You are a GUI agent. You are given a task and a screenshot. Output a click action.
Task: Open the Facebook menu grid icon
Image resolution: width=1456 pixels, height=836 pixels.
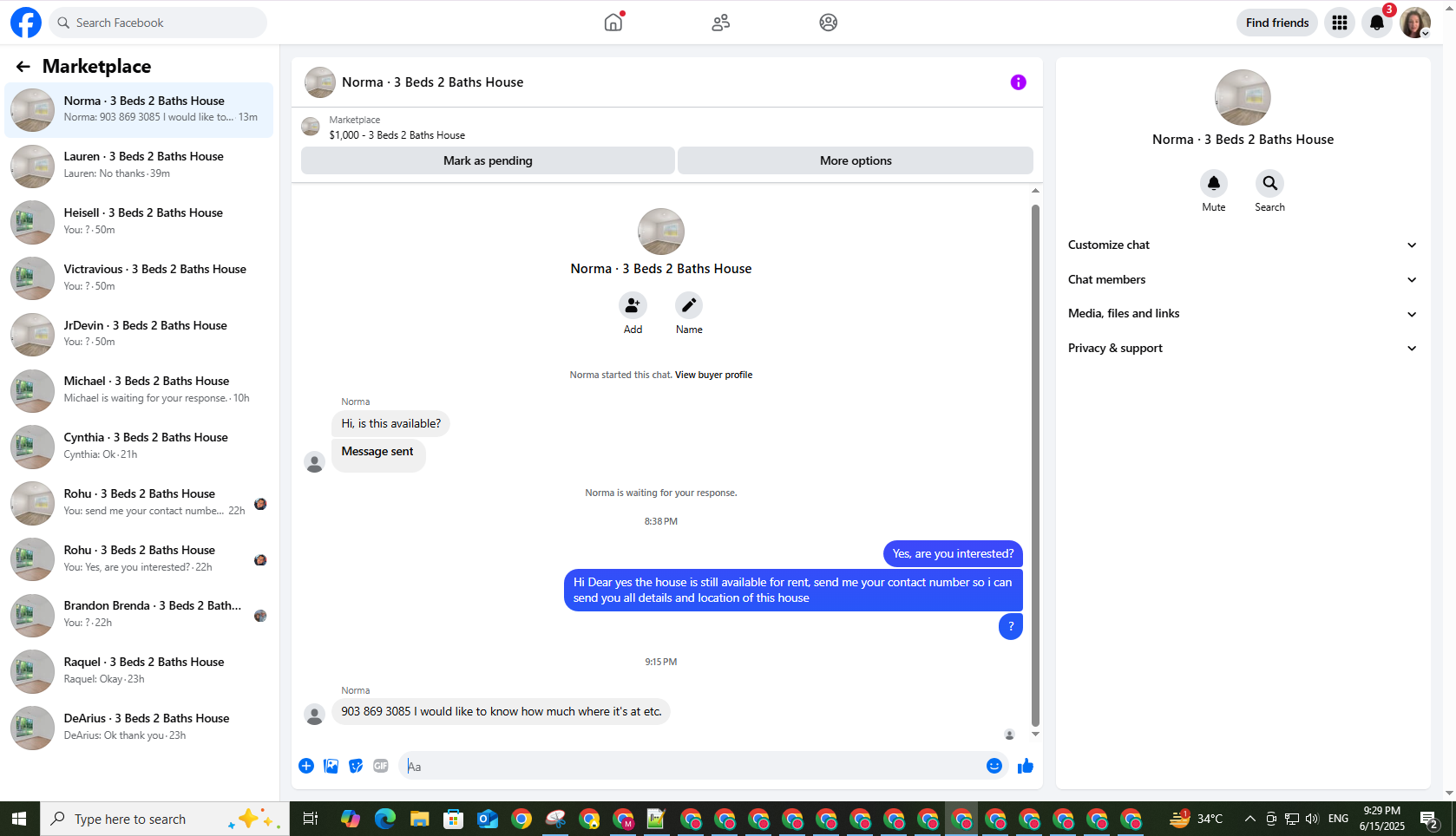[x=1340, y=23]
